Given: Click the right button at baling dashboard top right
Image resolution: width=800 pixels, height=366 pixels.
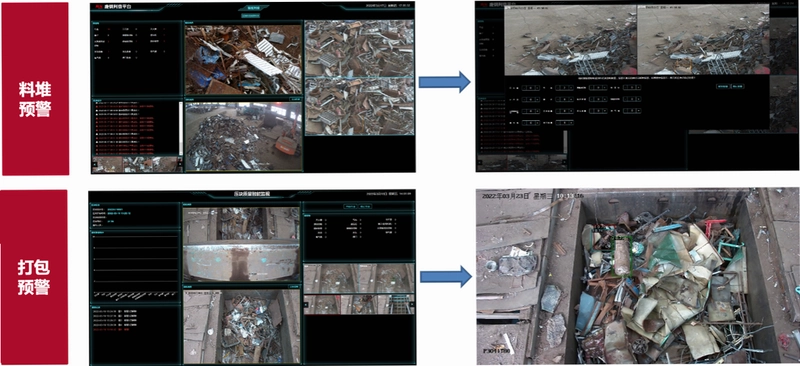Looking at the screenshot, I should pos(365,207).
